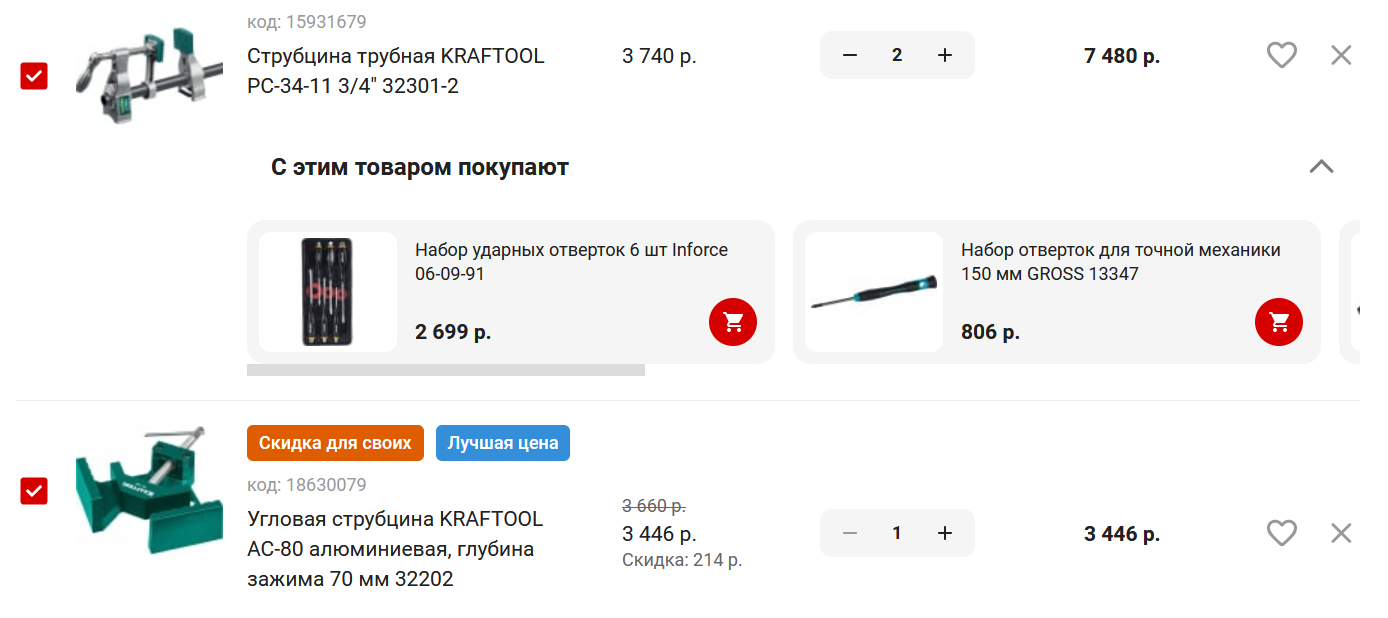The width and height of the screenshot is (1388, 618).
Task: Uncheck the pipe clamp KRAFTOOL PC-34-11 checkbox
Action: pyautogui.click(x=34, y=75)
